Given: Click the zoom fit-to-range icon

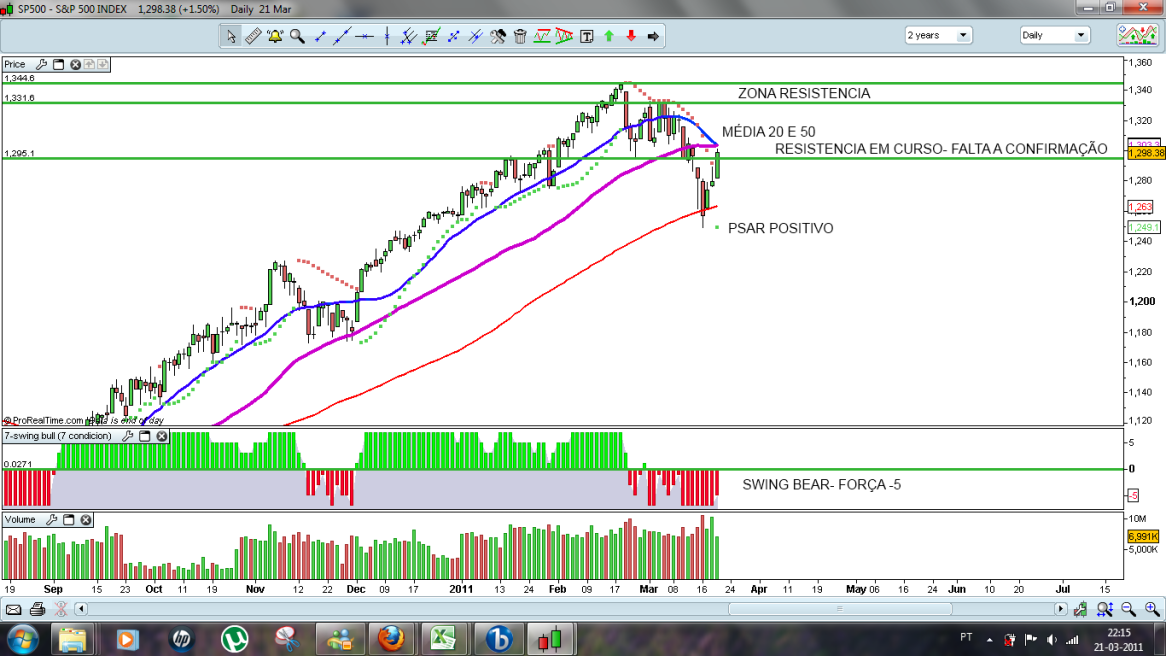Looking at the screenshot, I should (x=1105, y=610).
